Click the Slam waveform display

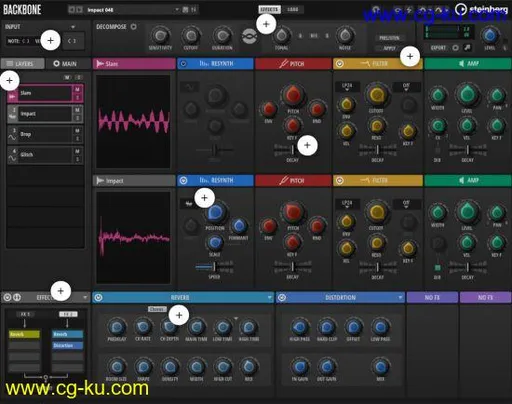click(x=133, y=122)
